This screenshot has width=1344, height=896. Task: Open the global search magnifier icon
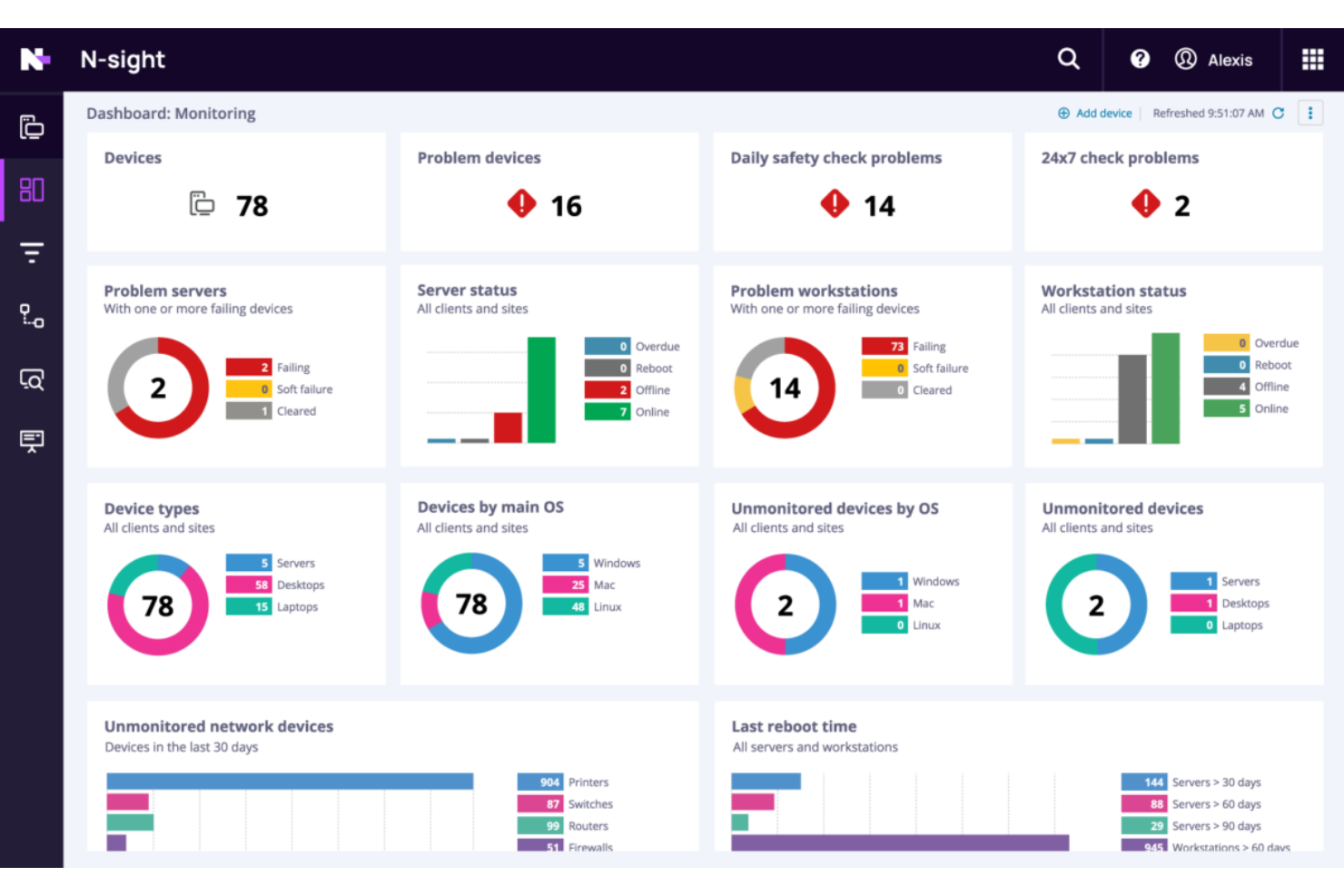coord(1068,58)
